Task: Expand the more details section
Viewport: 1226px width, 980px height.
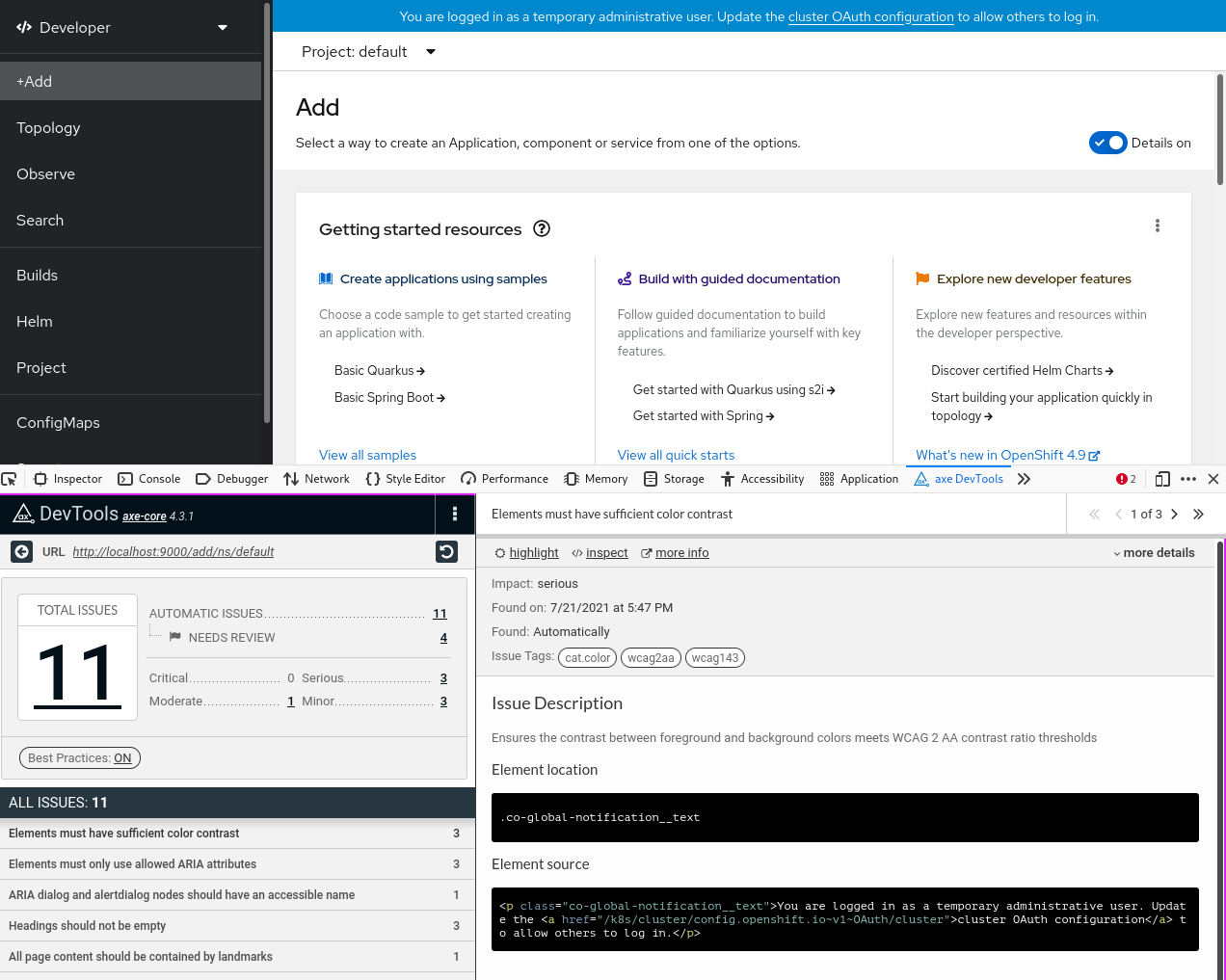Action: pyautogui.click(x=1154, y=553)
